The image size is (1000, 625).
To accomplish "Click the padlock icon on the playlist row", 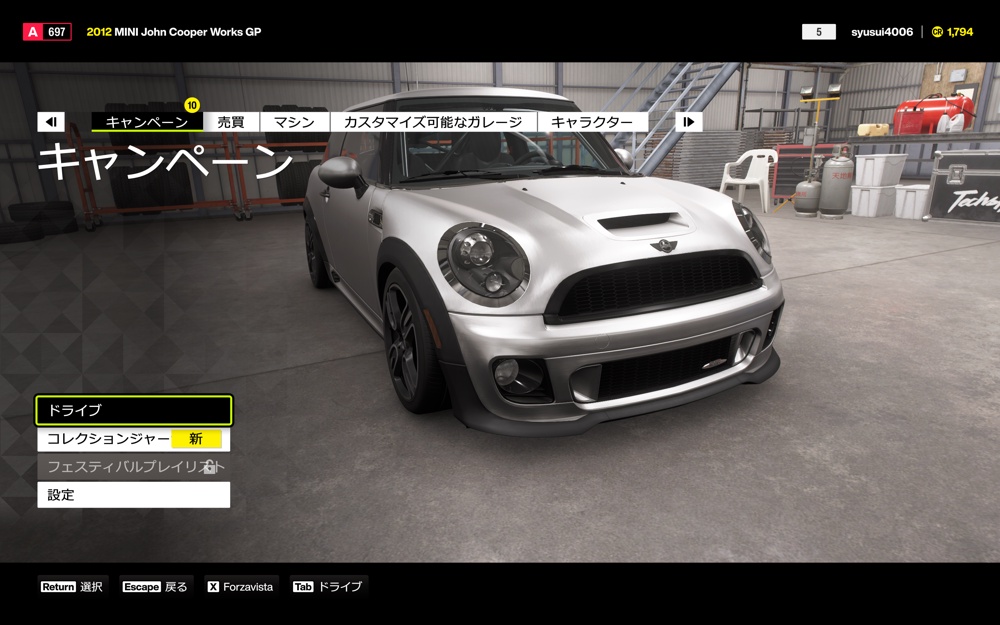I will point(209,467).
